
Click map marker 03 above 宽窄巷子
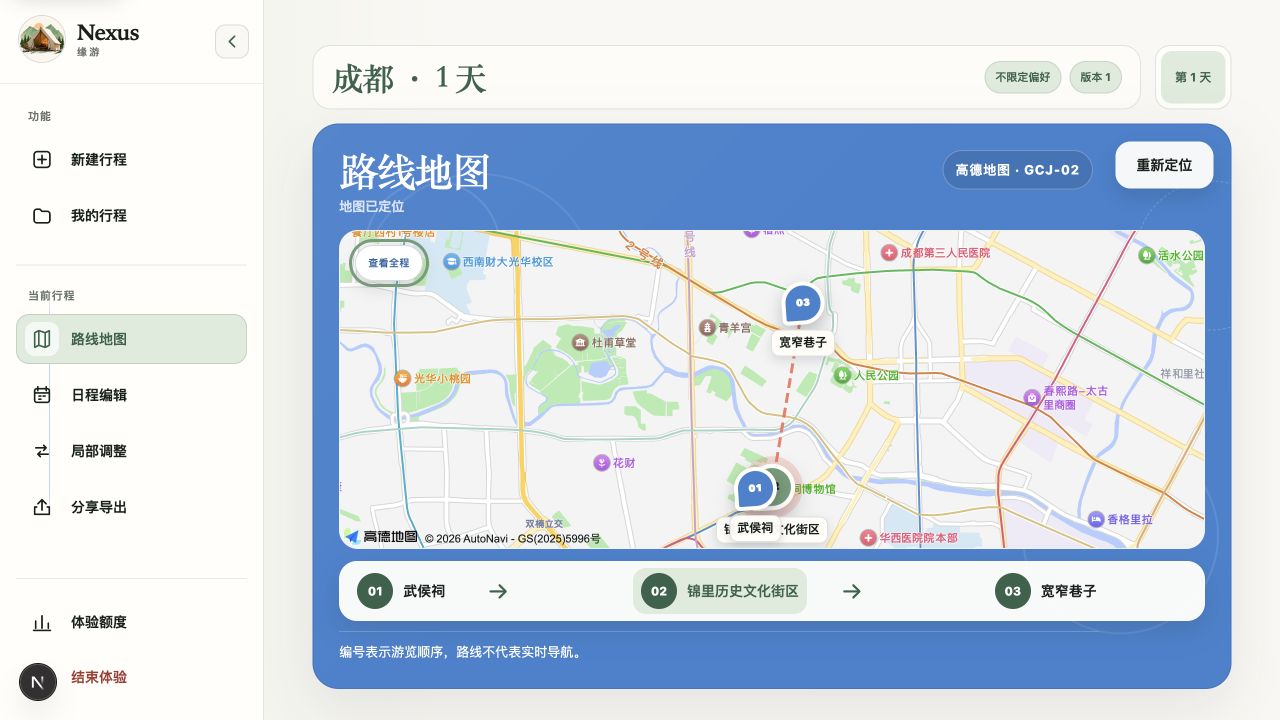[x=802, y=303]
